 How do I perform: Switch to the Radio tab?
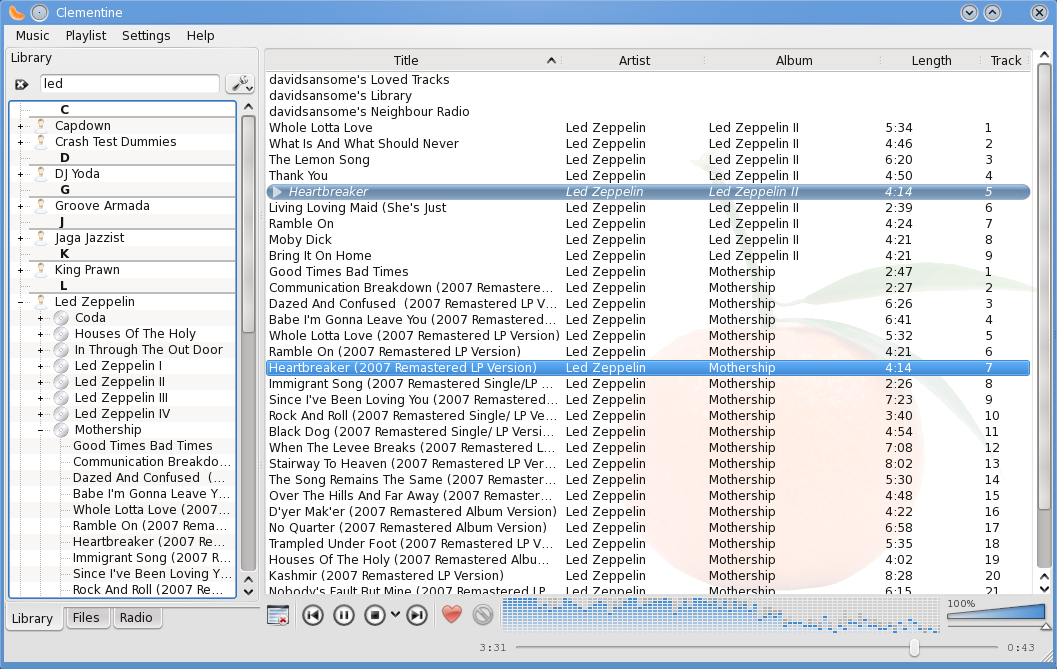coord(136,618)
